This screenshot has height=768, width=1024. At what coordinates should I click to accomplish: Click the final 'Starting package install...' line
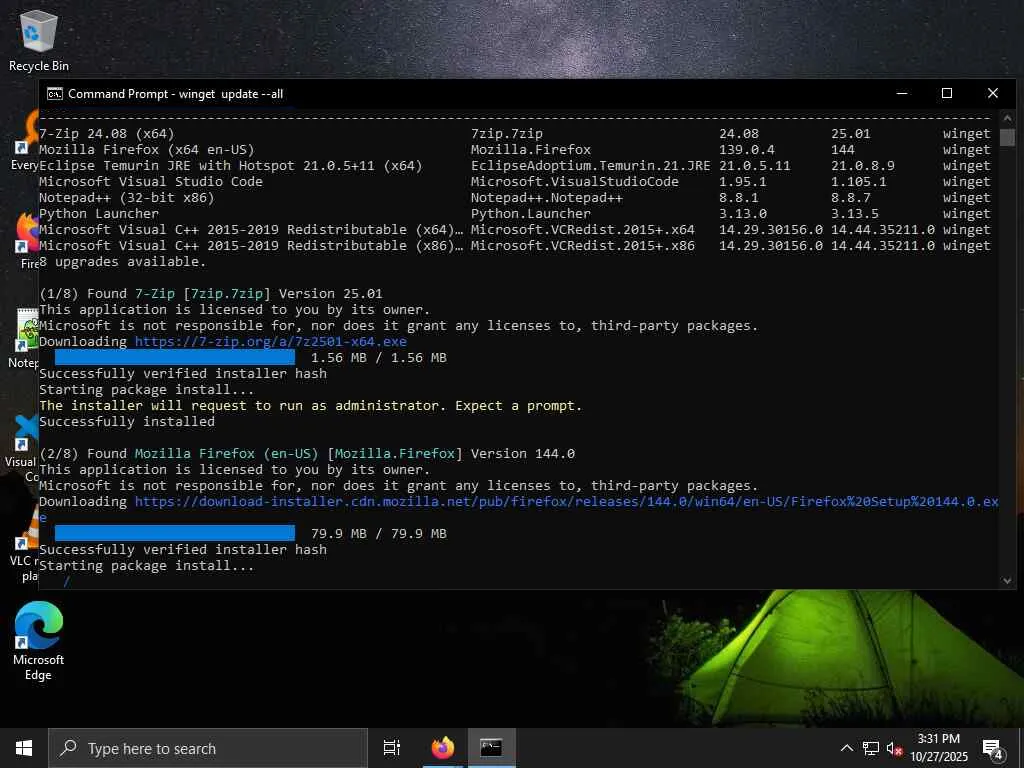click(x=147, y=566)
